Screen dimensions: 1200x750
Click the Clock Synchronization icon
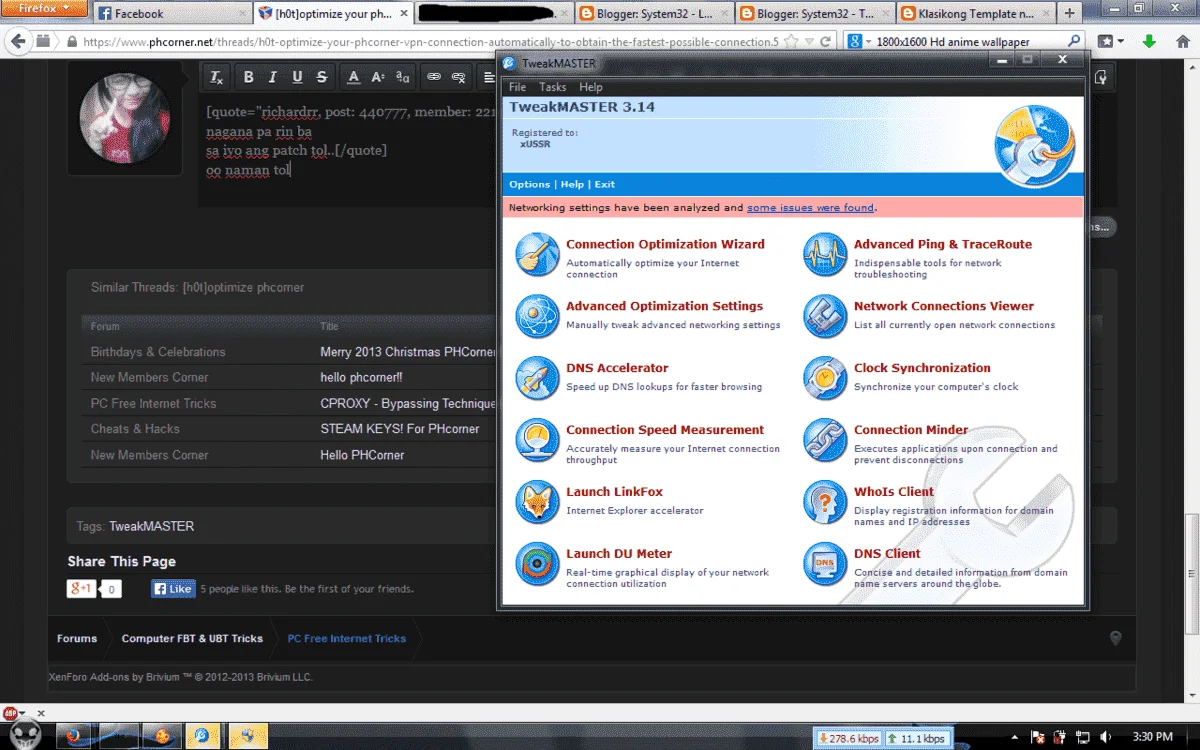825,378
